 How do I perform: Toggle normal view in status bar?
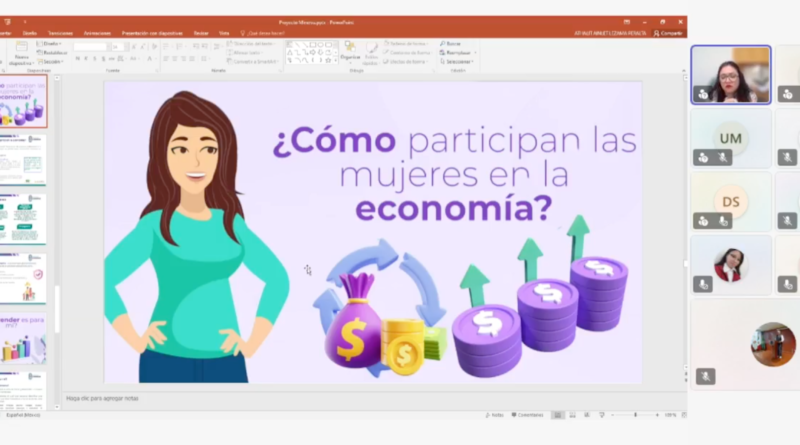[x=558, y=414]
